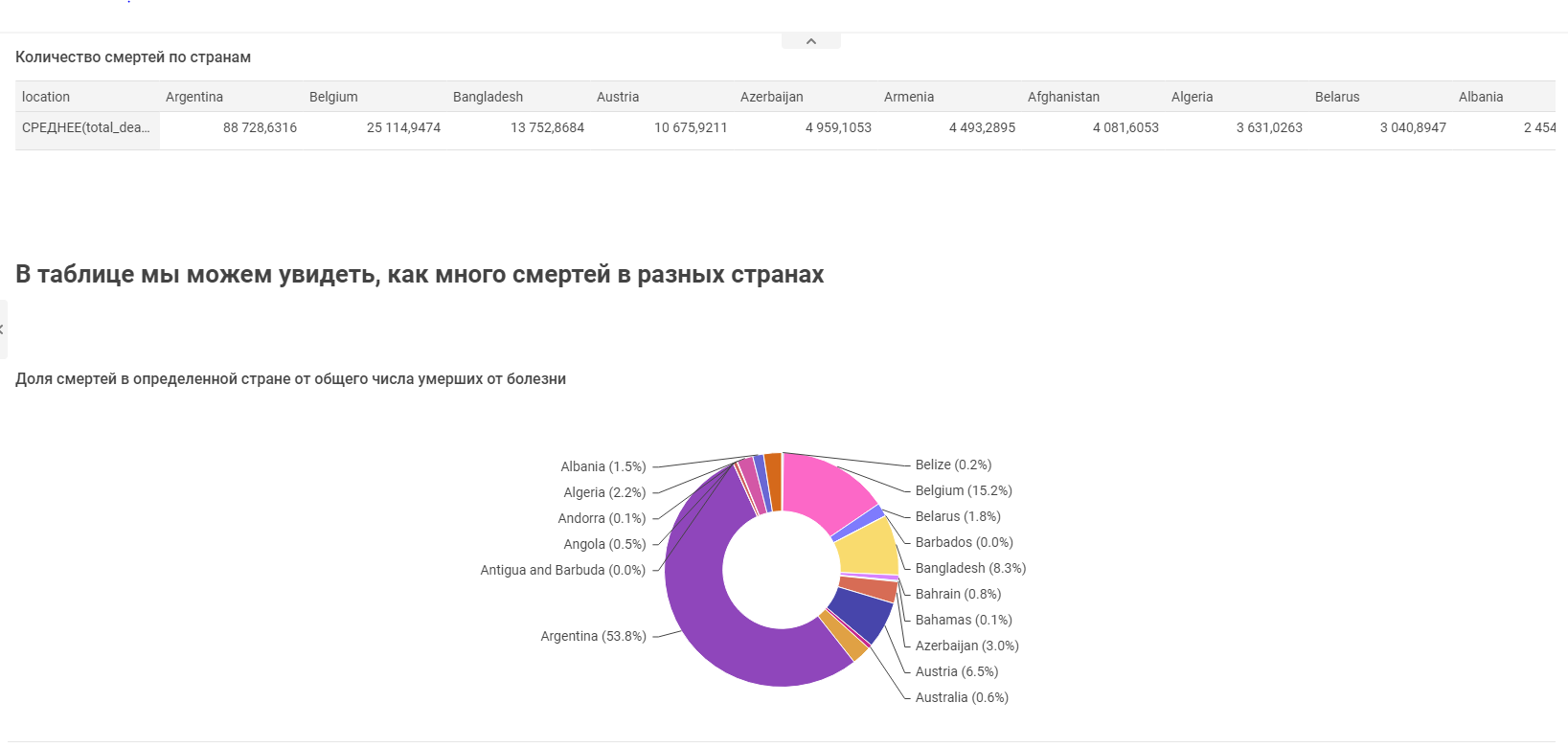The height and width of the screenshot is (748, 1568).
Task: Select cell value 13 752,8684
Action: point(547,127)
